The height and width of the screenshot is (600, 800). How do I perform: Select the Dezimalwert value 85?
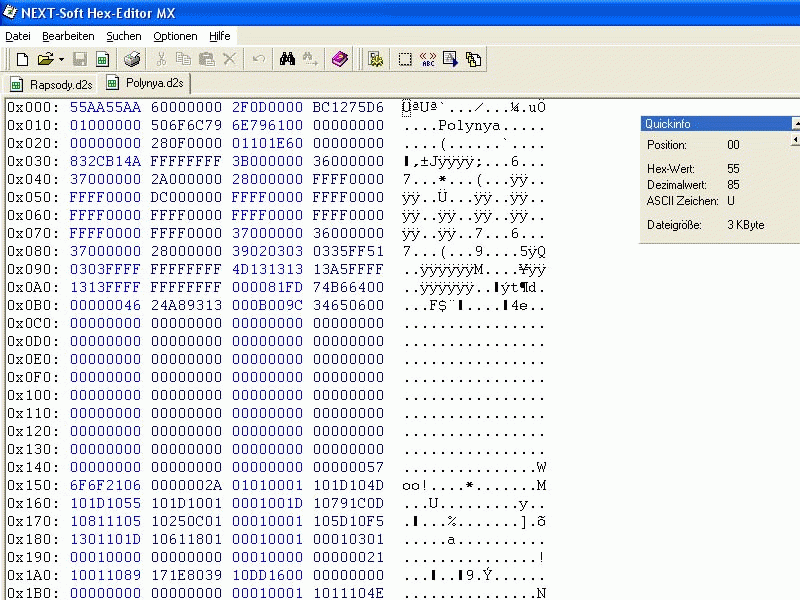733,185
